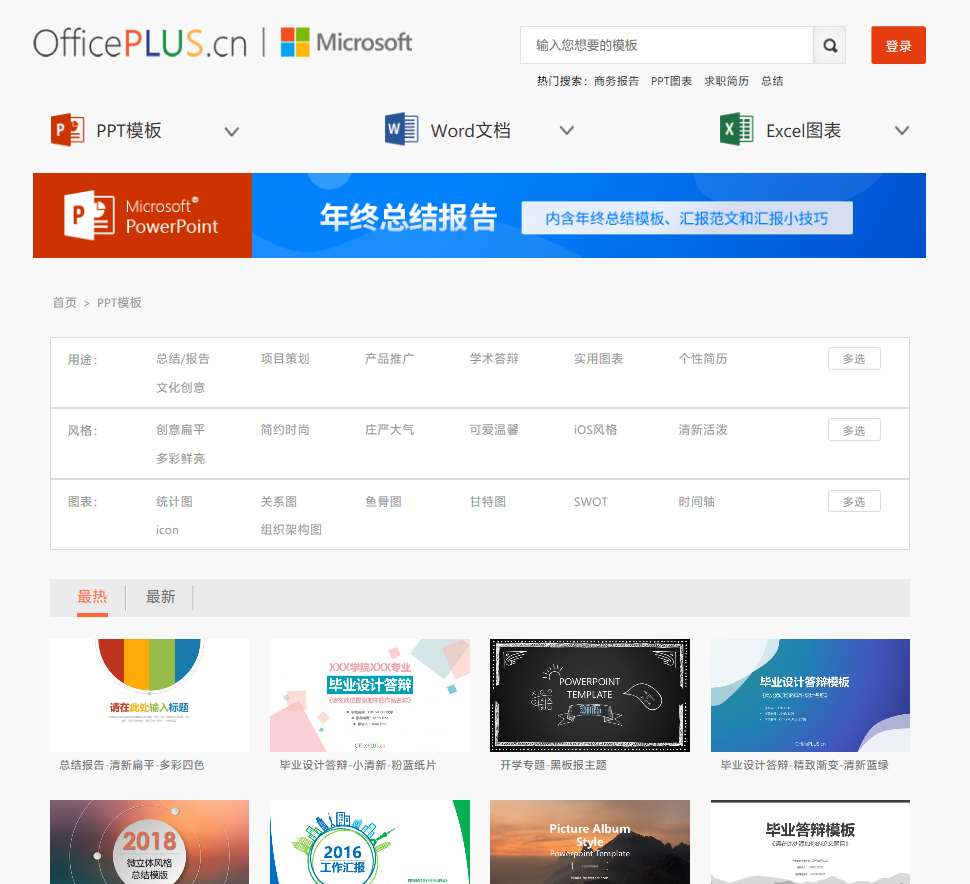Image resolution: width=970 pixels, height=884 pixels.
Task: Select the iOS风格 style filter
Action: coord(595,430)
